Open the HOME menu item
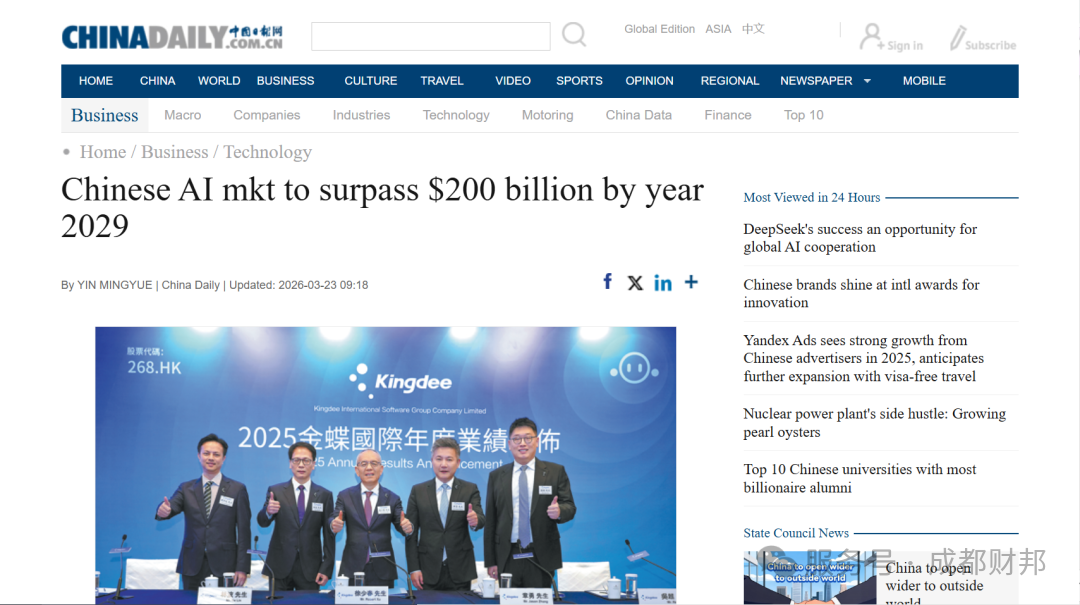This screenshot has width=1080, height=605. tap(96, 81)
